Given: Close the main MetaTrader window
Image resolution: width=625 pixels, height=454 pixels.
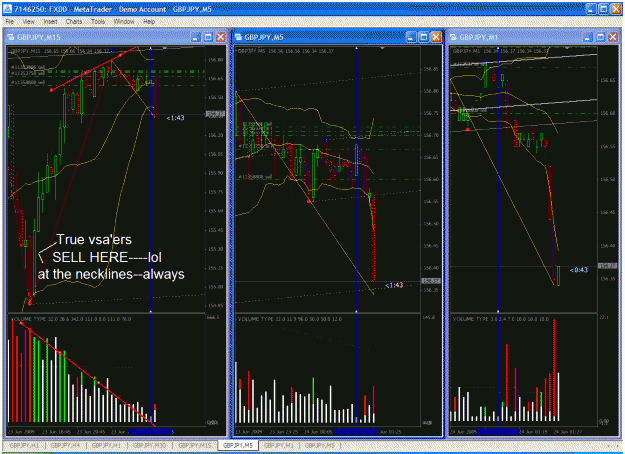Looking at the screenshot, I should [616, 9].
